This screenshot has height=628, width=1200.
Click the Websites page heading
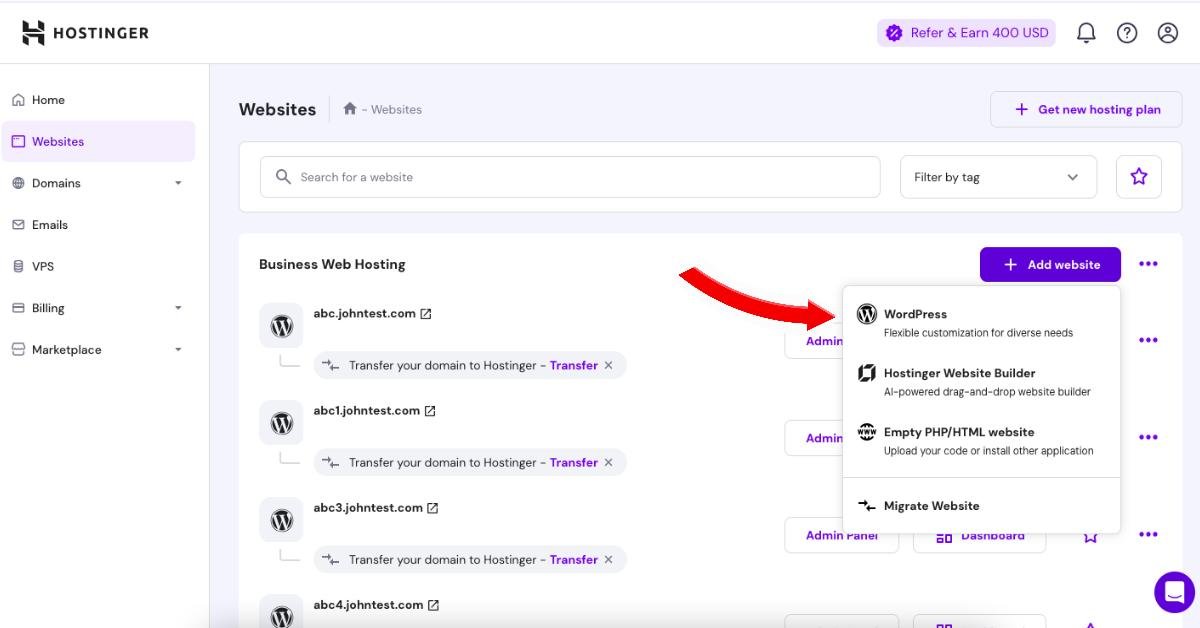pyautogui.click(x=277, y=109)
